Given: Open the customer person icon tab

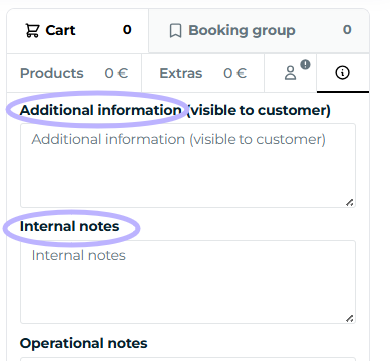Looking at the screenshot, I should pos(291,73).
